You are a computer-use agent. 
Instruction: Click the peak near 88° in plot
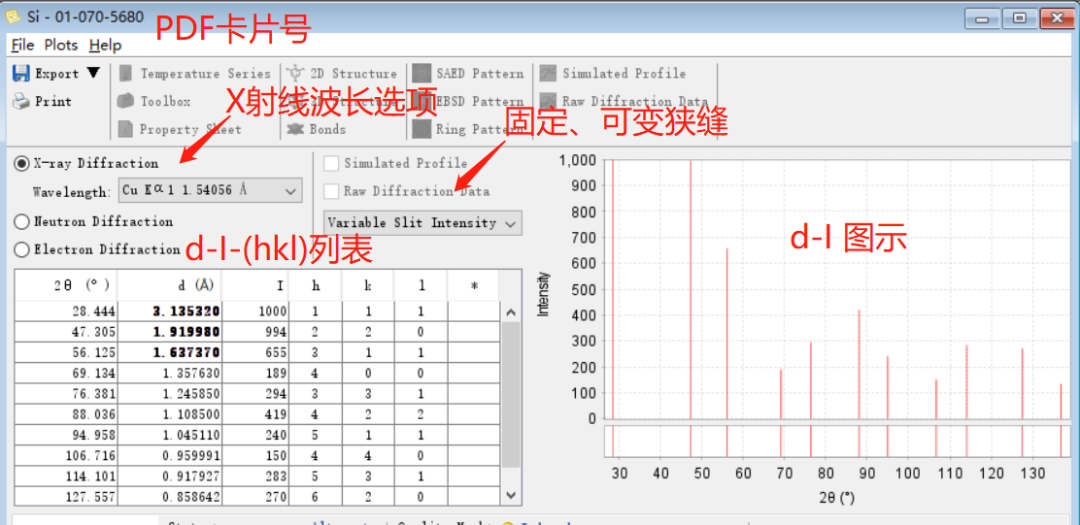pyautogui.click(x=859, y=364)
